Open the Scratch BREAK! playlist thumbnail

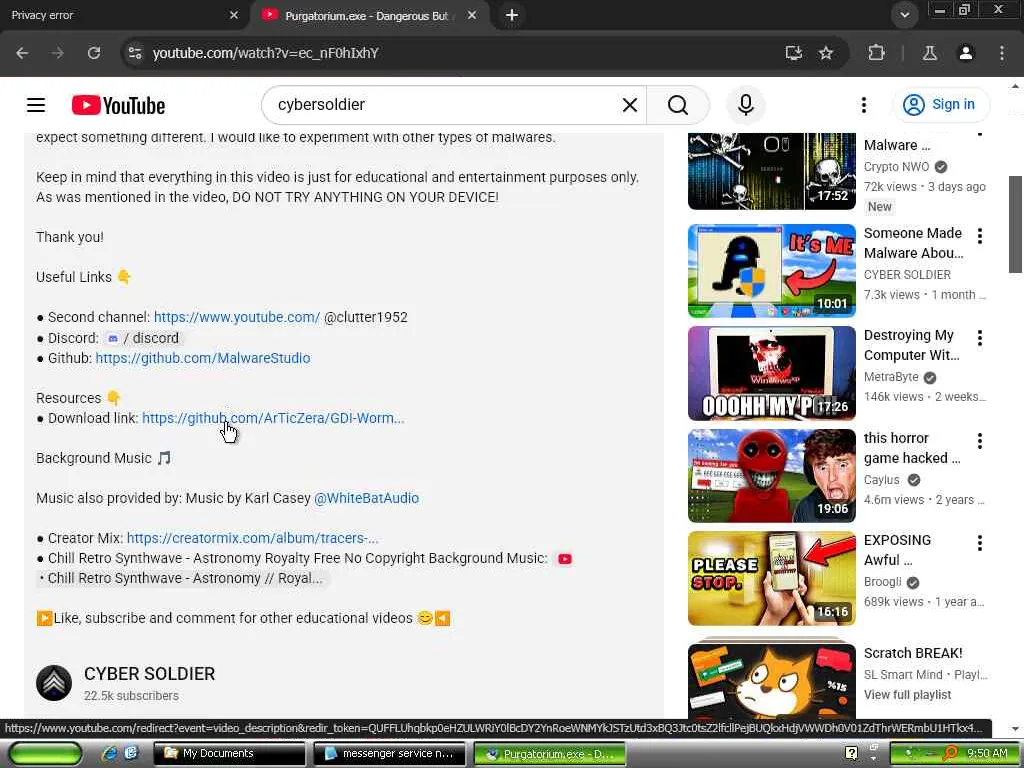pos(772,680)
